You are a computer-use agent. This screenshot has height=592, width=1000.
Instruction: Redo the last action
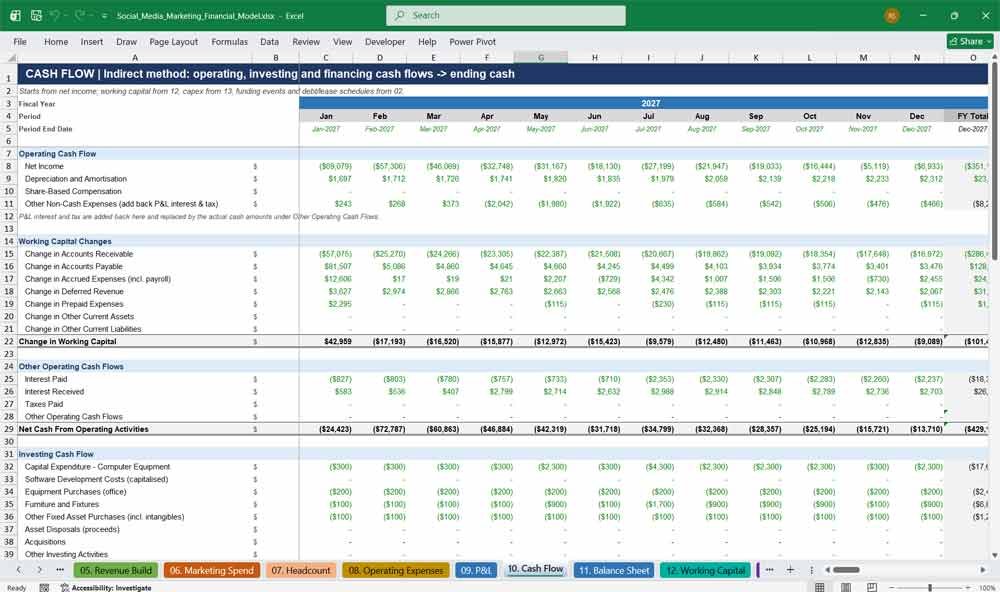pyautogui.click(x=80, y=15)
